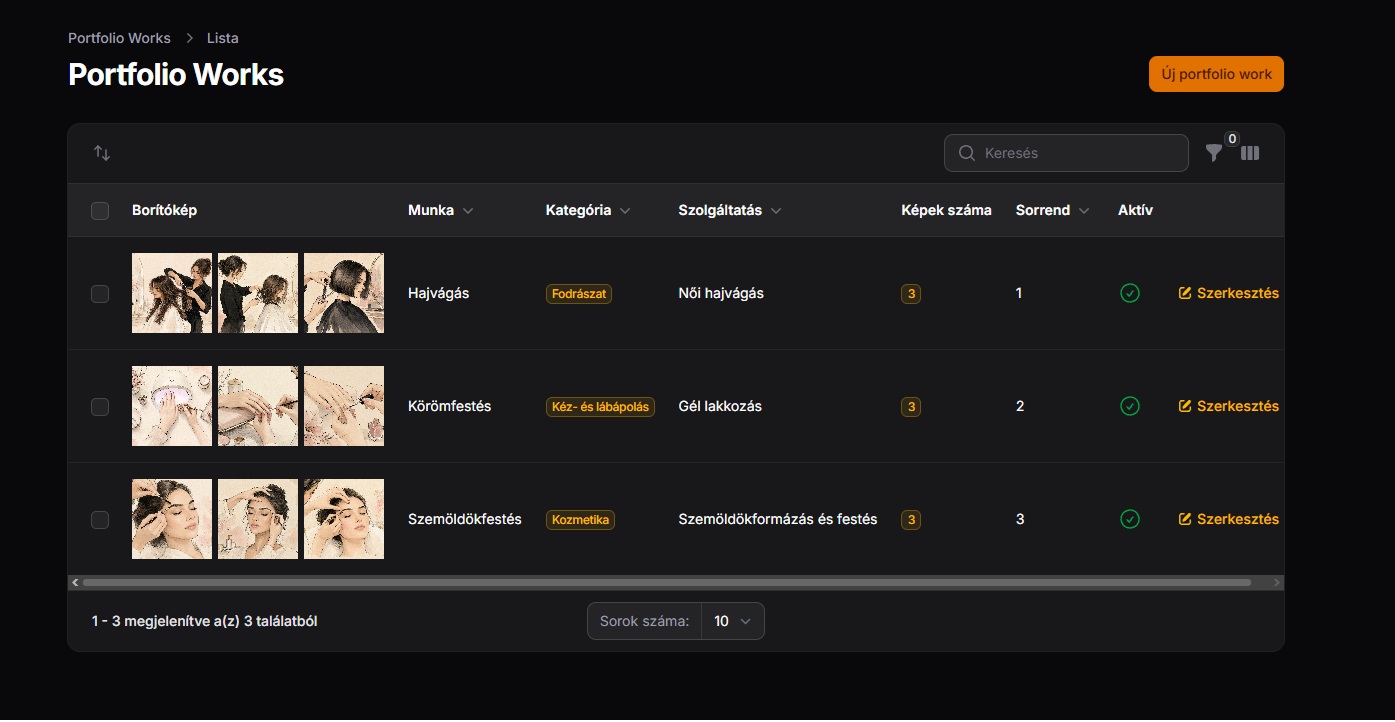Sort the table by the Szolgáltatás column
Viewport: 1395px width, 722px height.
tap(730, 210)
